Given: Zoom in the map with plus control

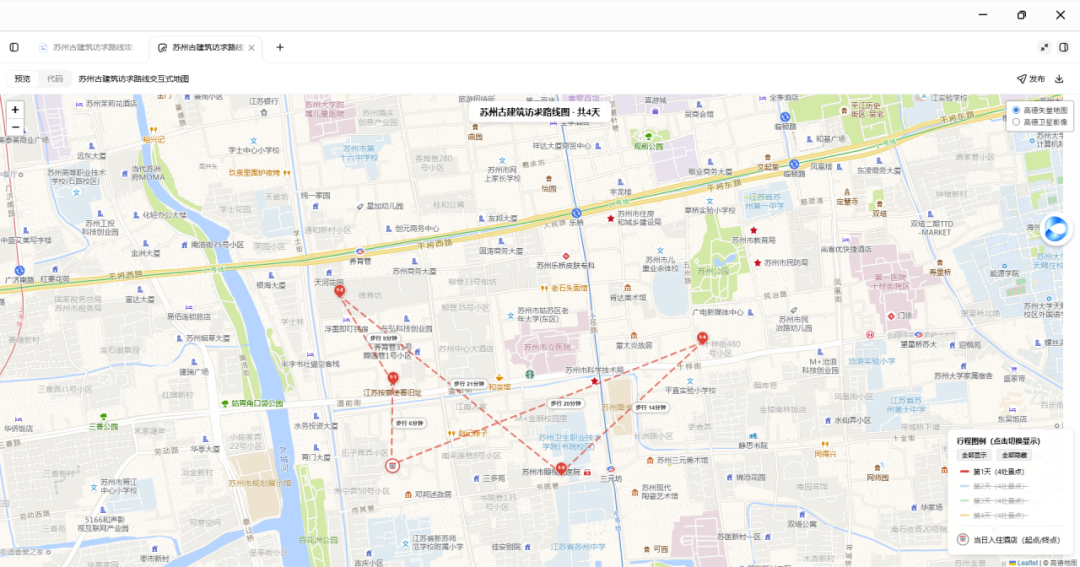Looking at the screenshot, I should (x=15, y=110).
